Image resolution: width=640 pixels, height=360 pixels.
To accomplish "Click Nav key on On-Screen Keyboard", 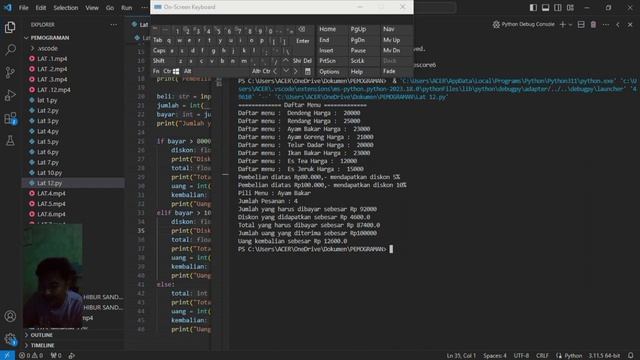I will coord(389,29).
